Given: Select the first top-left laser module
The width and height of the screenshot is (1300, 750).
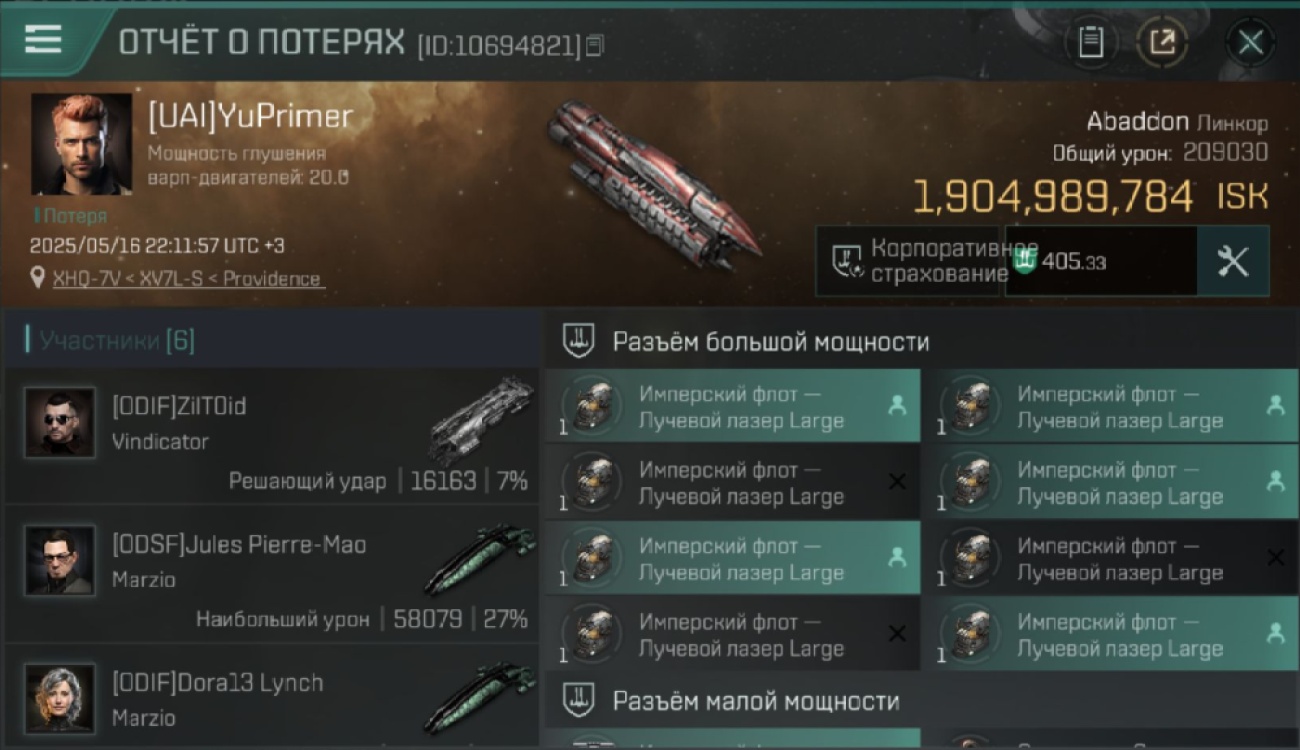Looking at the screenshot, I should click(x=732, y=406).
